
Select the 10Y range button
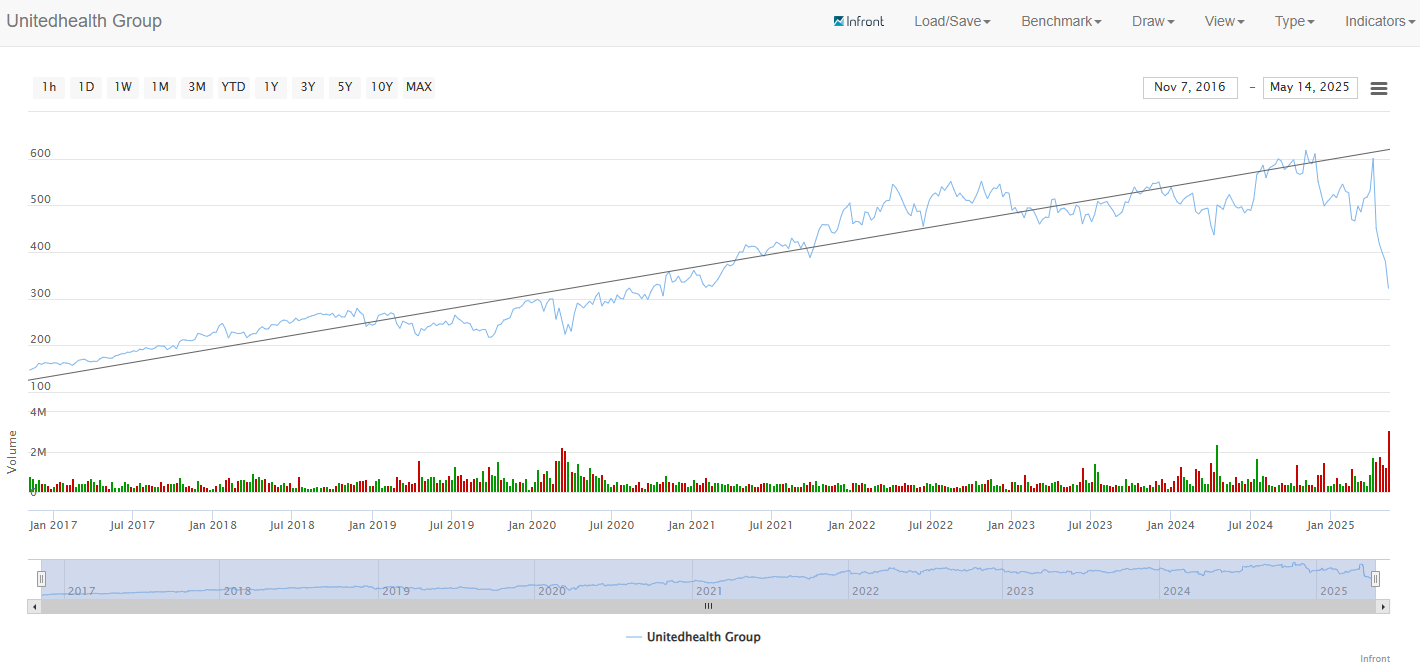(382, 87)
